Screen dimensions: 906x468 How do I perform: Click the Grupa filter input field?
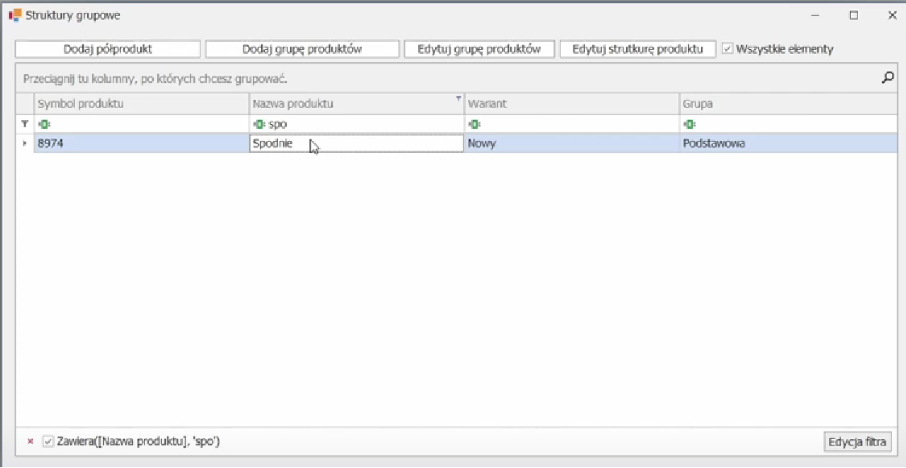790,124
